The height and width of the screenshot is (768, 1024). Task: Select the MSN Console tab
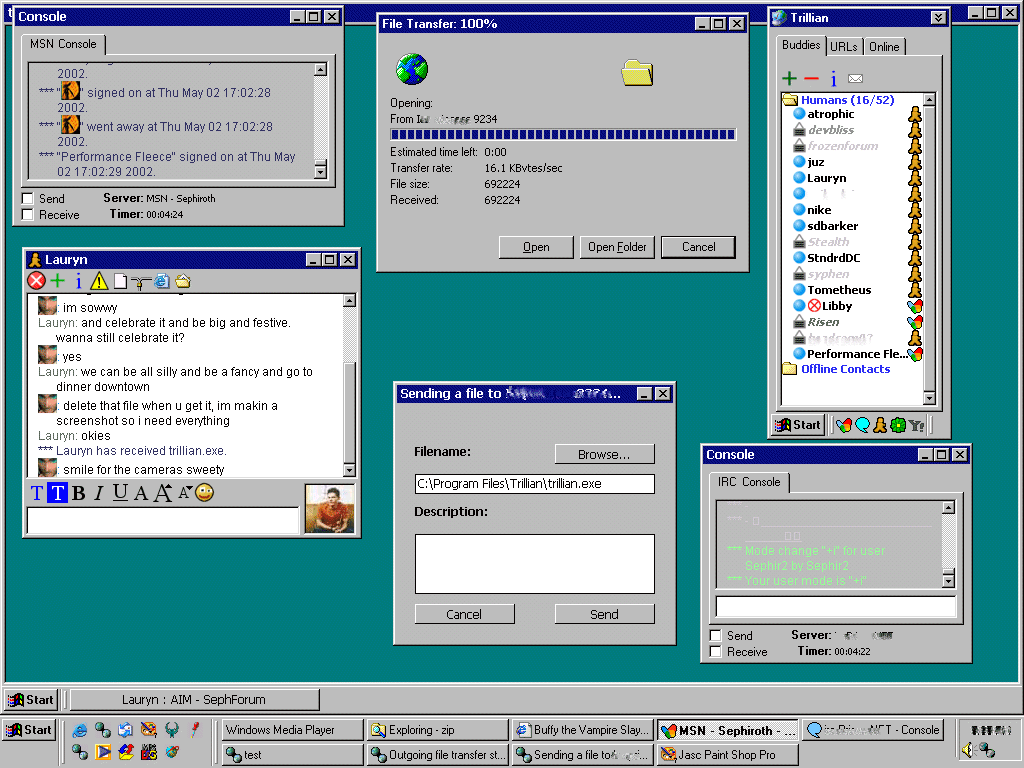point(63,44)
